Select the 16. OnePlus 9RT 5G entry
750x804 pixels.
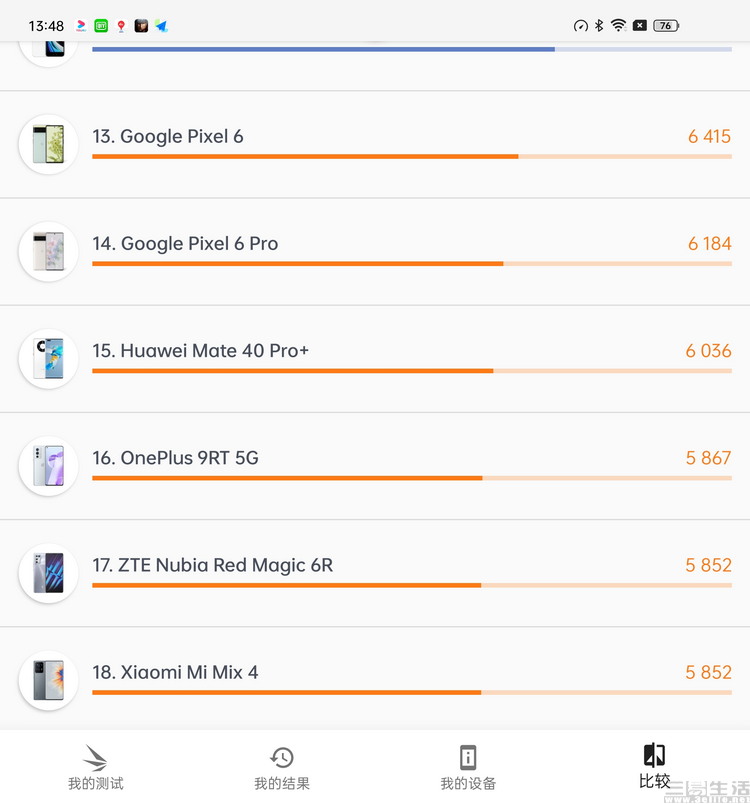(x=375, y=466)
